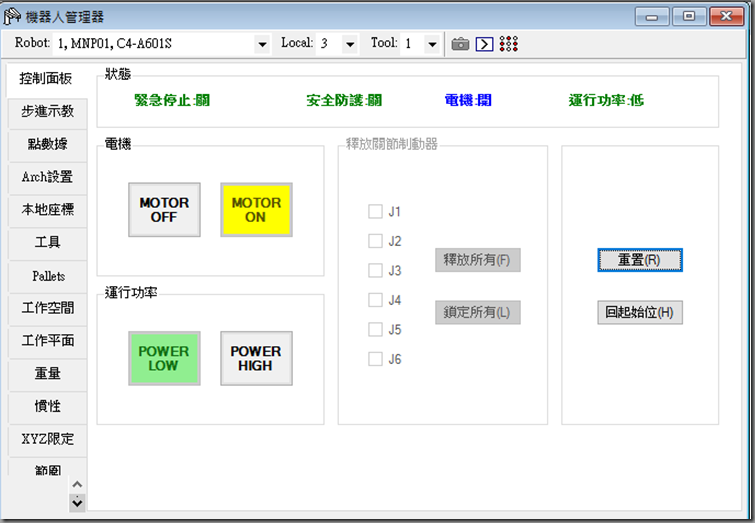Screen dimensions: 755x523
Task: Open the 點數據 tab
Action: [48, 144]
